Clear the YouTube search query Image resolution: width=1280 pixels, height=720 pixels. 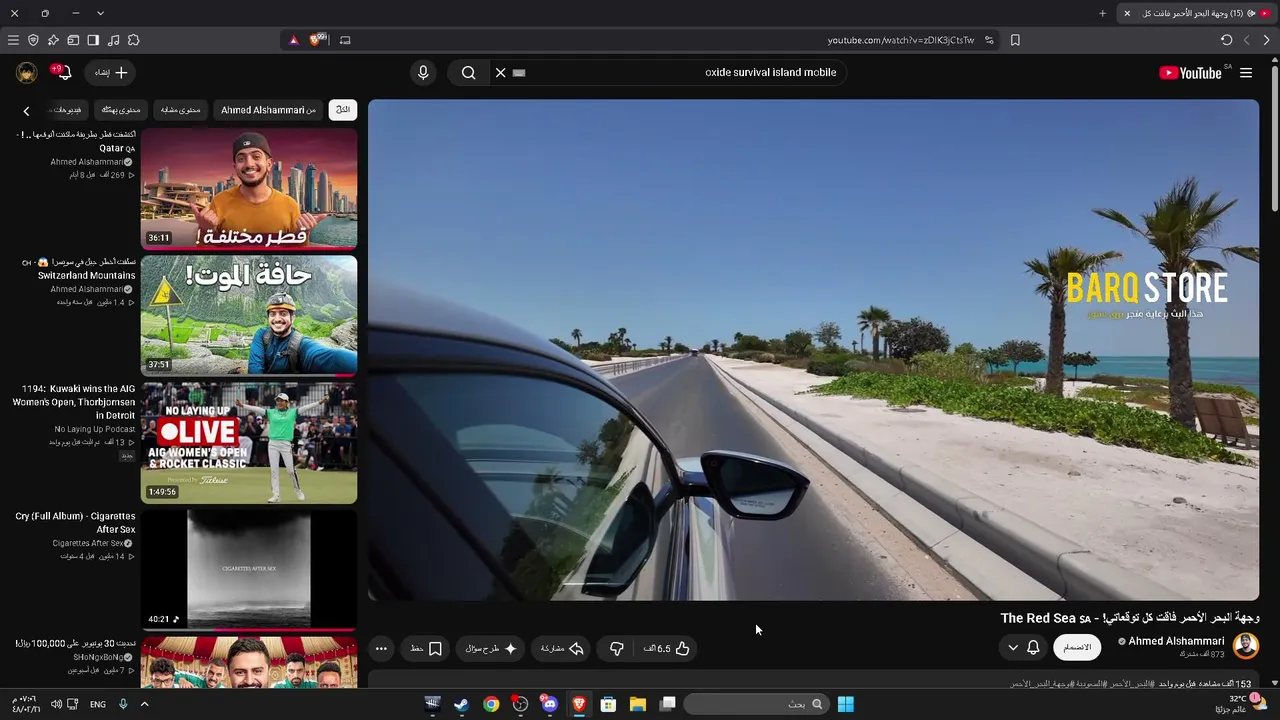click(501, 73)
